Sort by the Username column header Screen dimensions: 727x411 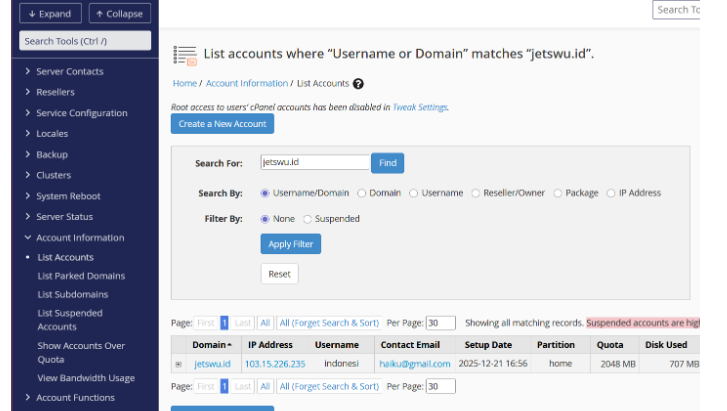click(337, 345)
